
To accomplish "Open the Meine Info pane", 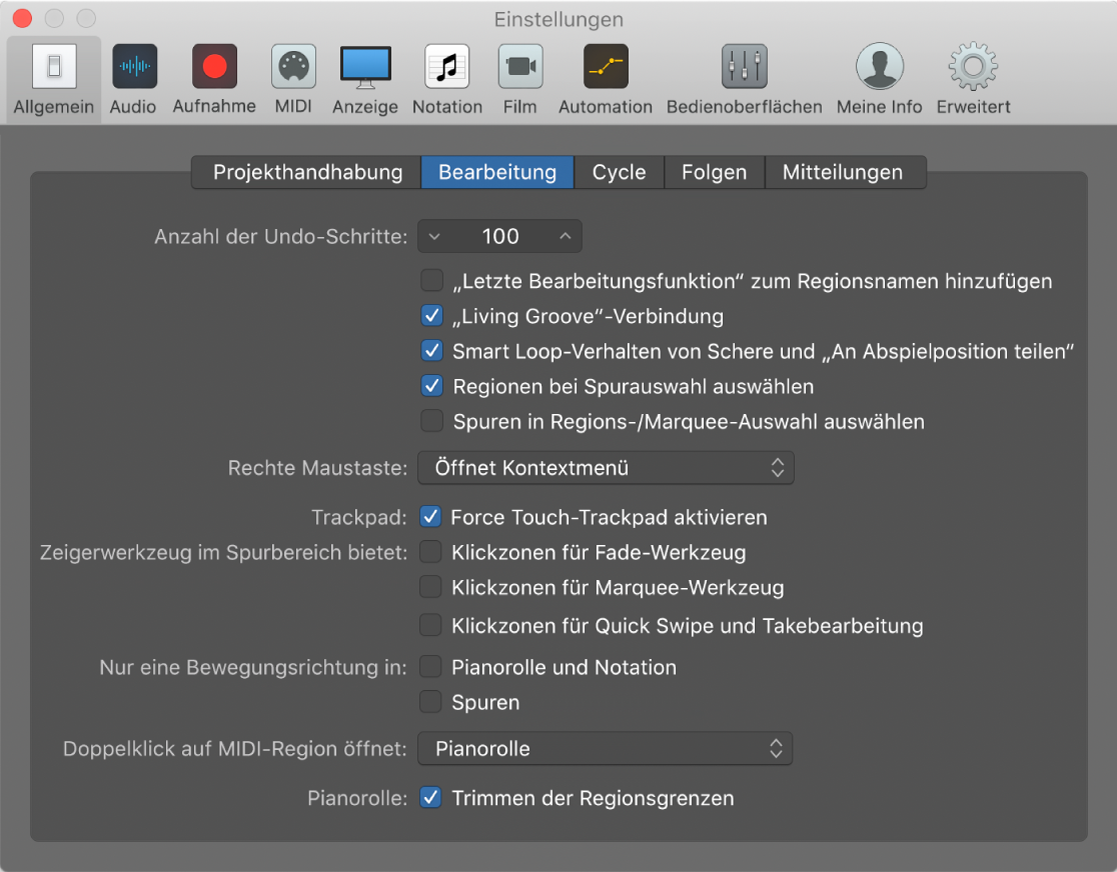I will pos(880,79).
